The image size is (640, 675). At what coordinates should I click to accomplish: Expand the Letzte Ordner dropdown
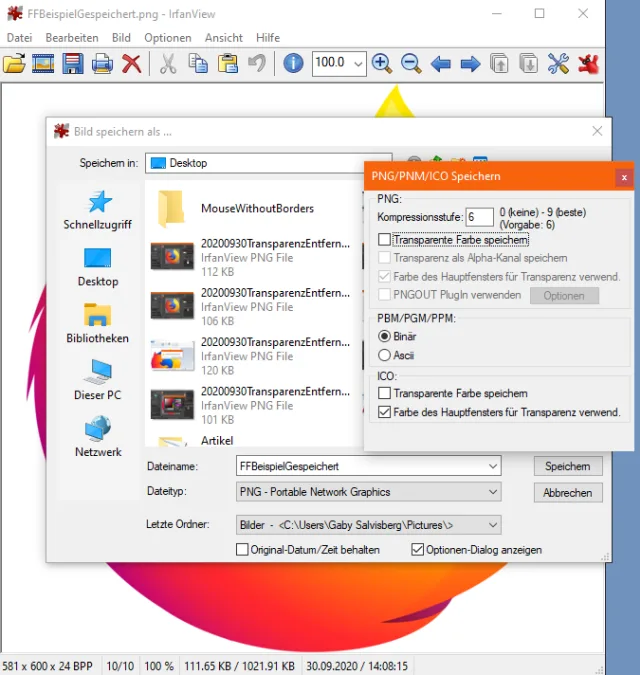(x=368, y=525)
